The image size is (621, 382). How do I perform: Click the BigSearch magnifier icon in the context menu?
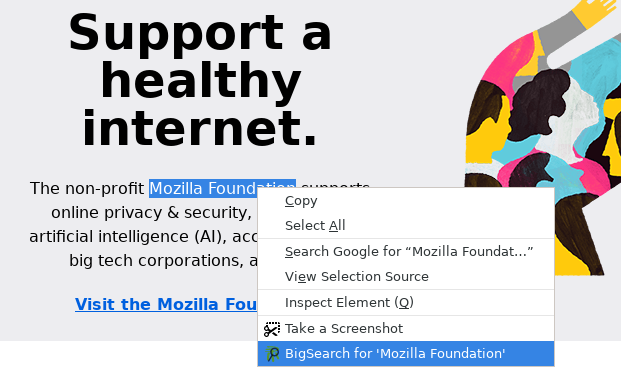(x=272, y=354)
